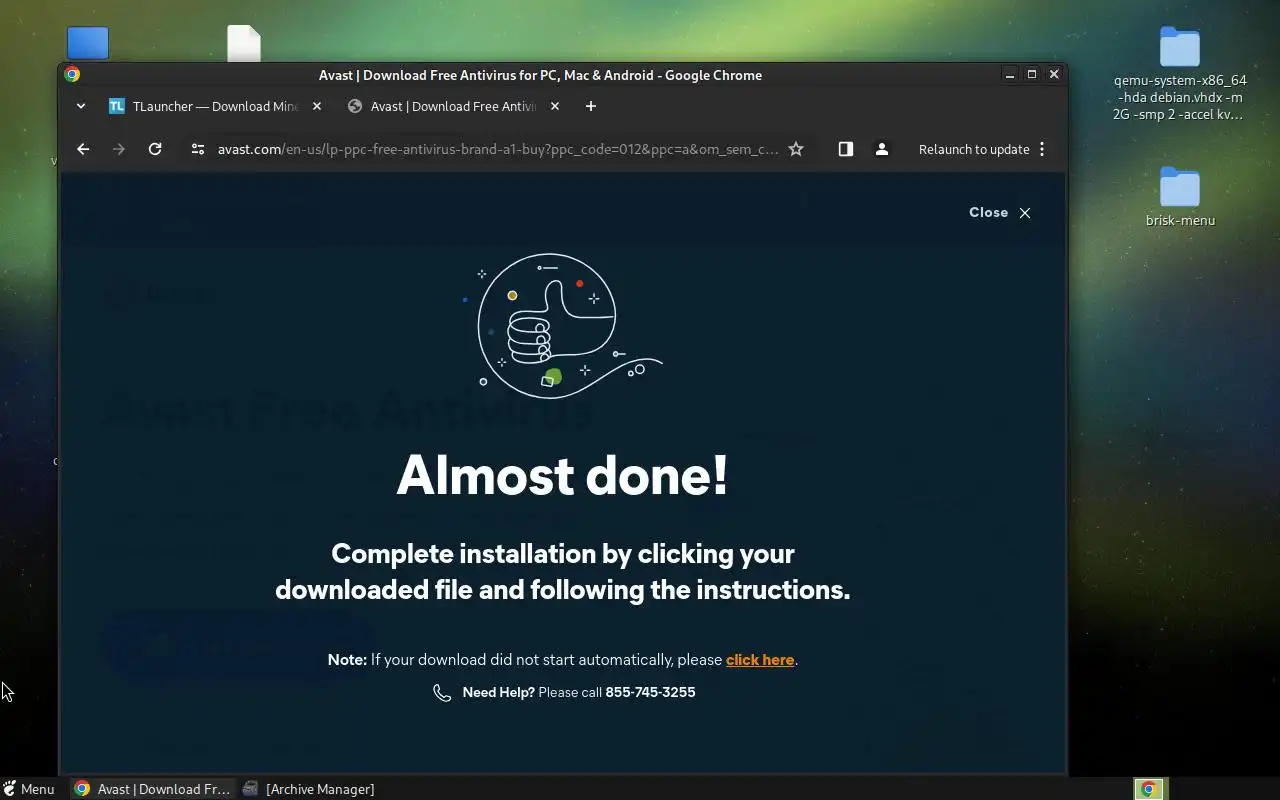Maximize the Chrome window
The image size is (1280, 800).
click(x=1032, y=74)
